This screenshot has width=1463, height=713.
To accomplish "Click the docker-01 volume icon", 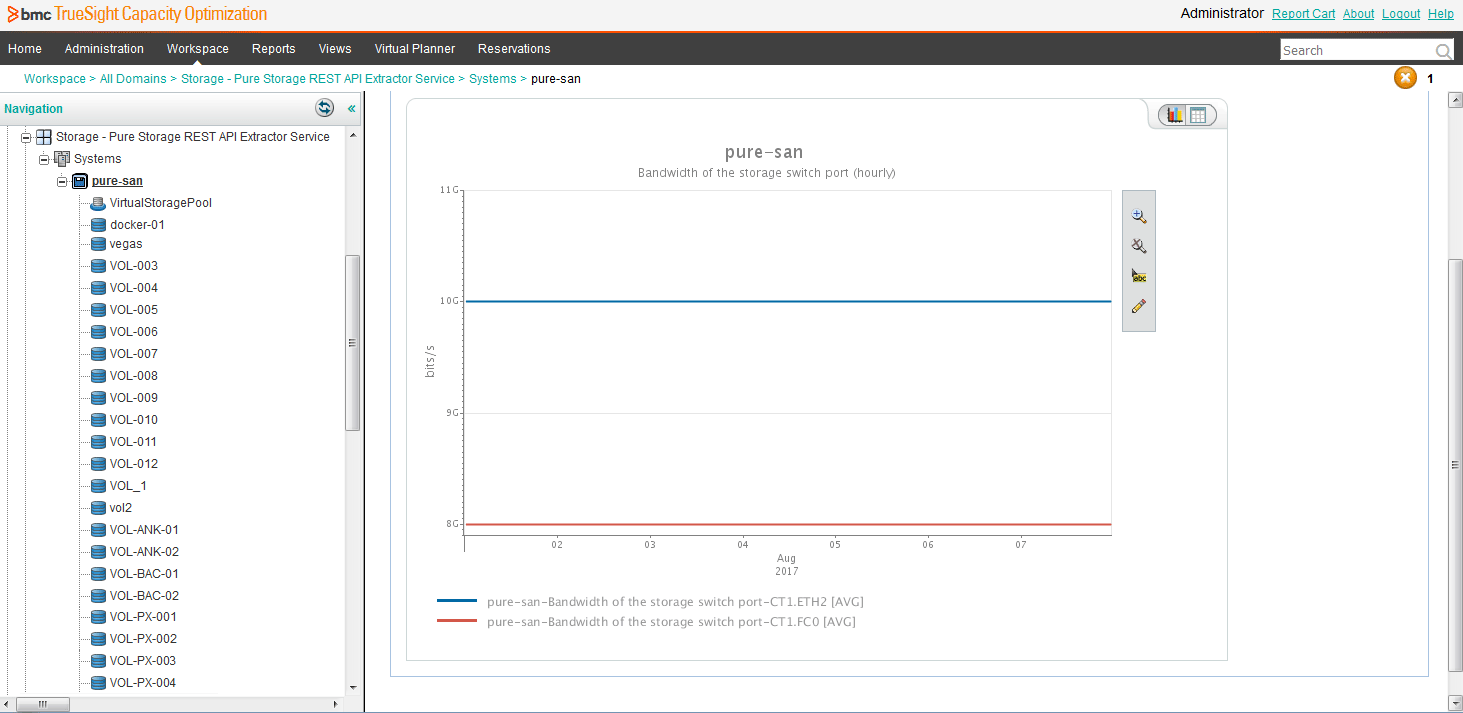I will tap(98, 225).
